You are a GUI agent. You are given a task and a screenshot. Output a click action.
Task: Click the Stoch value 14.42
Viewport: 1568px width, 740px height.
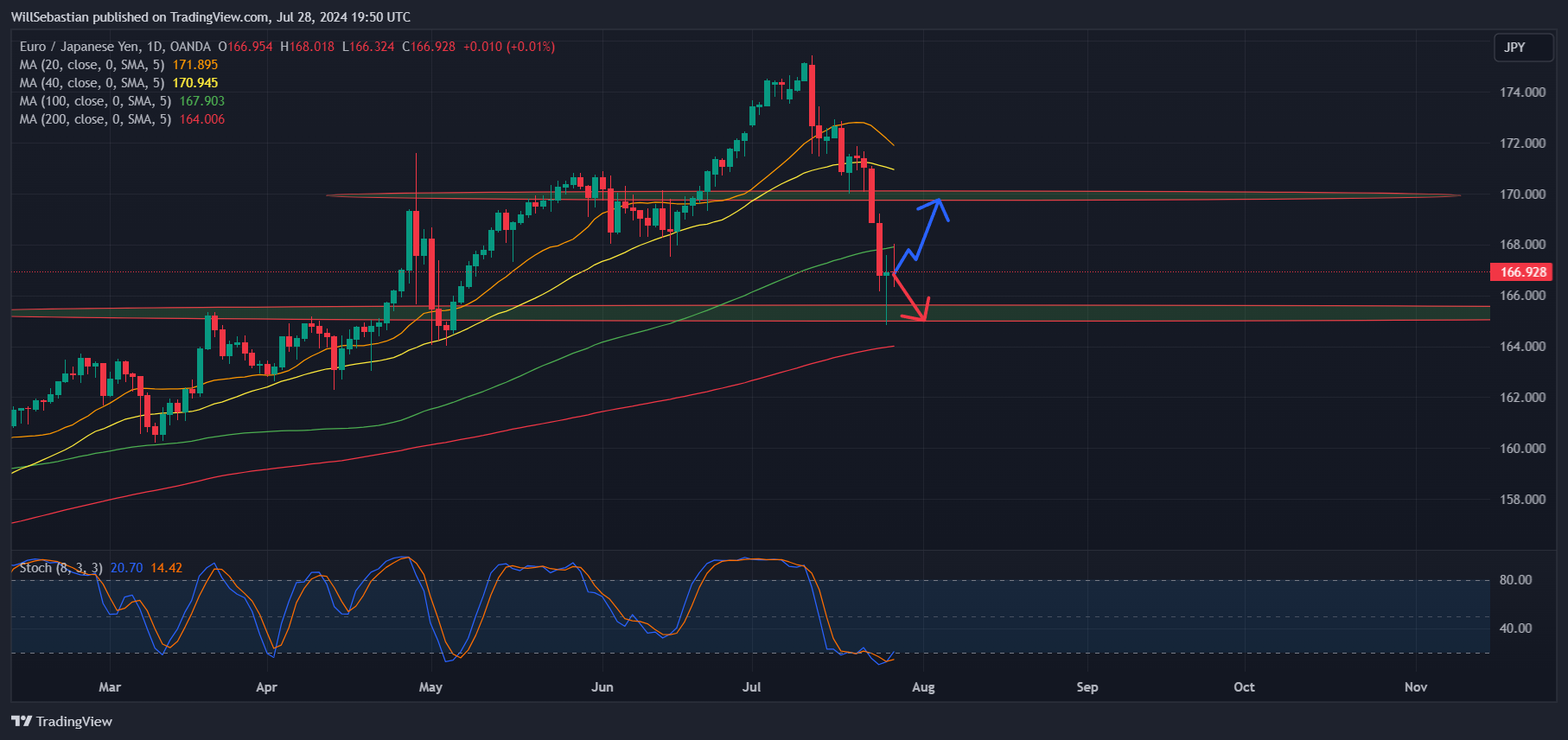167,568
